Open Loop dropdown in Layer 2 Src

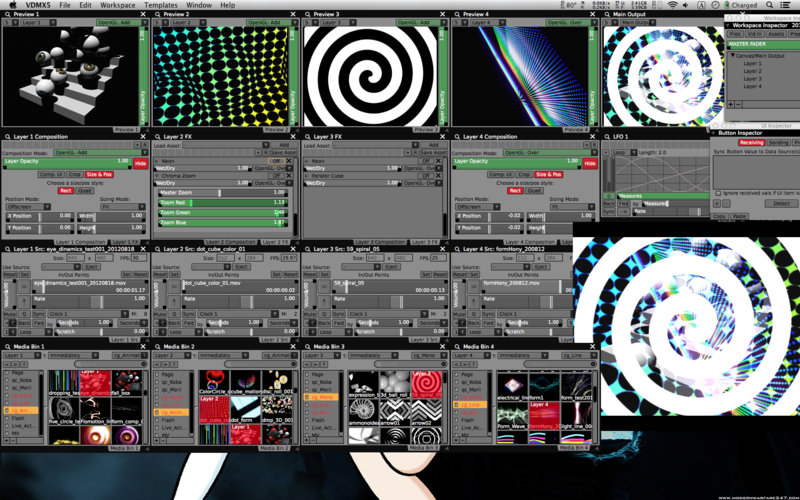pyautogui.click(x=185, y=332)
